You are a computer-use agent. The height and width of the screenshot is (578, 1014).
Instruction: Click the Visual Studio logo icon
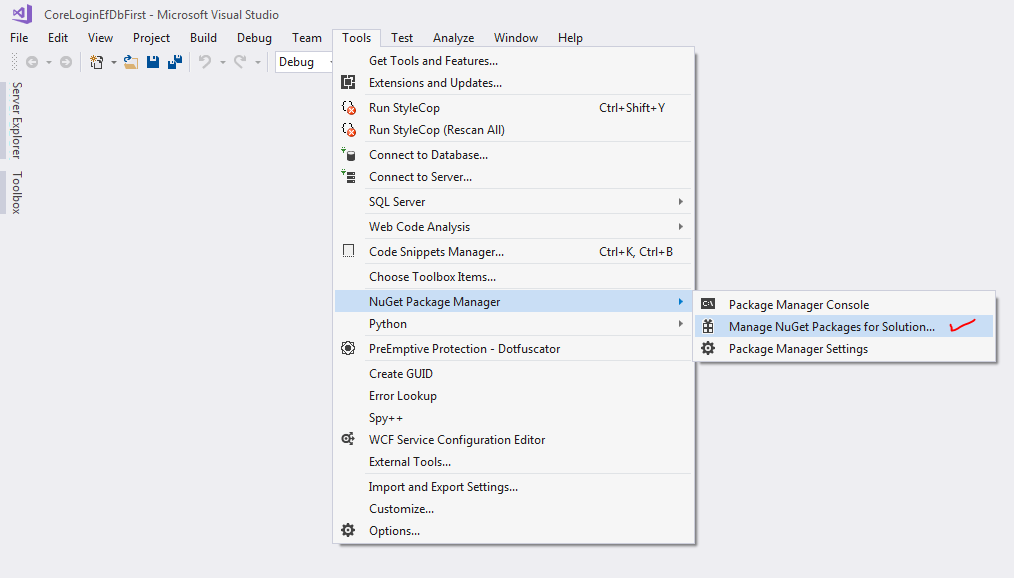coord(21,15)
